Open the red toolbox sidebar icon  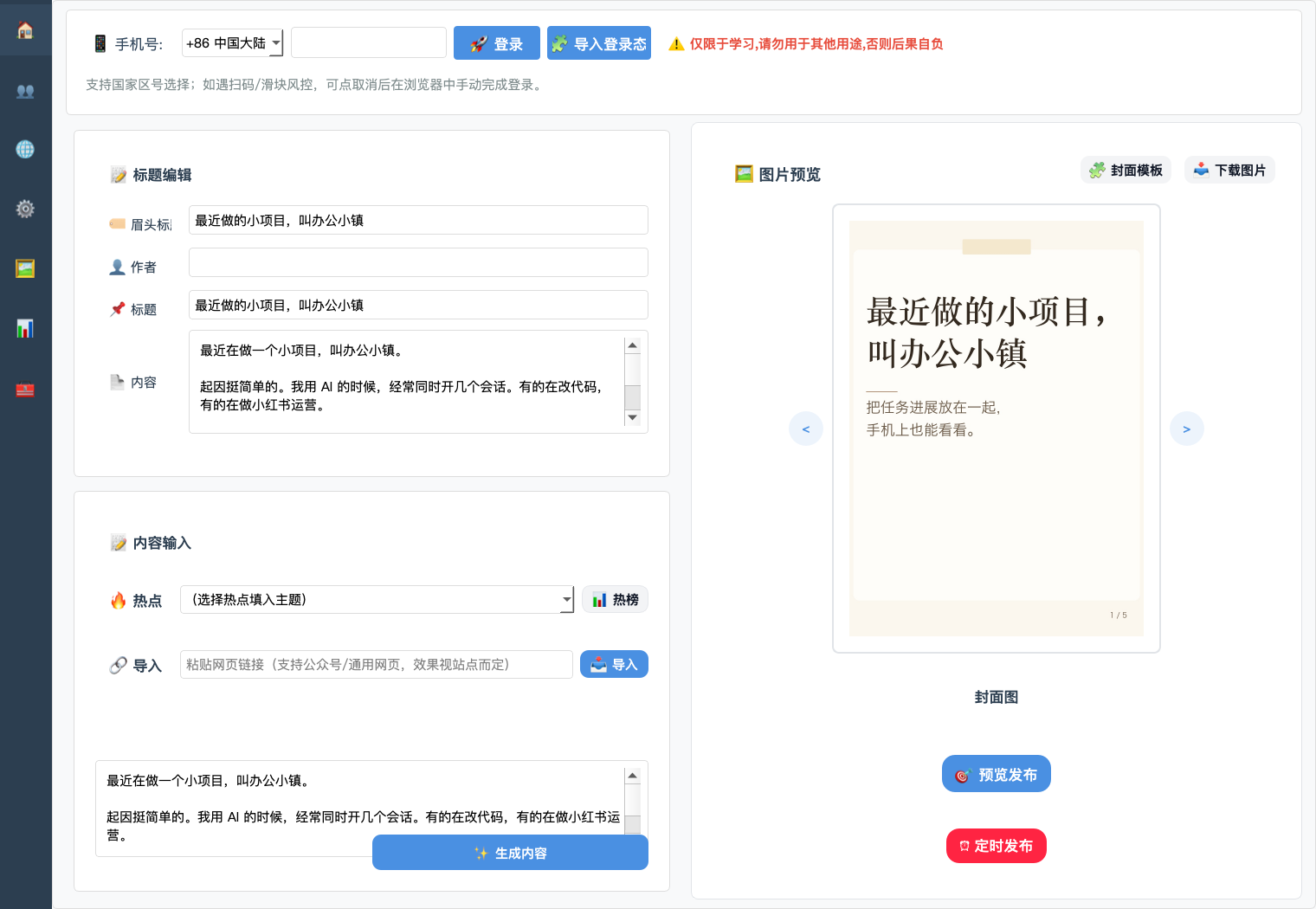click(x=25, y=390)
